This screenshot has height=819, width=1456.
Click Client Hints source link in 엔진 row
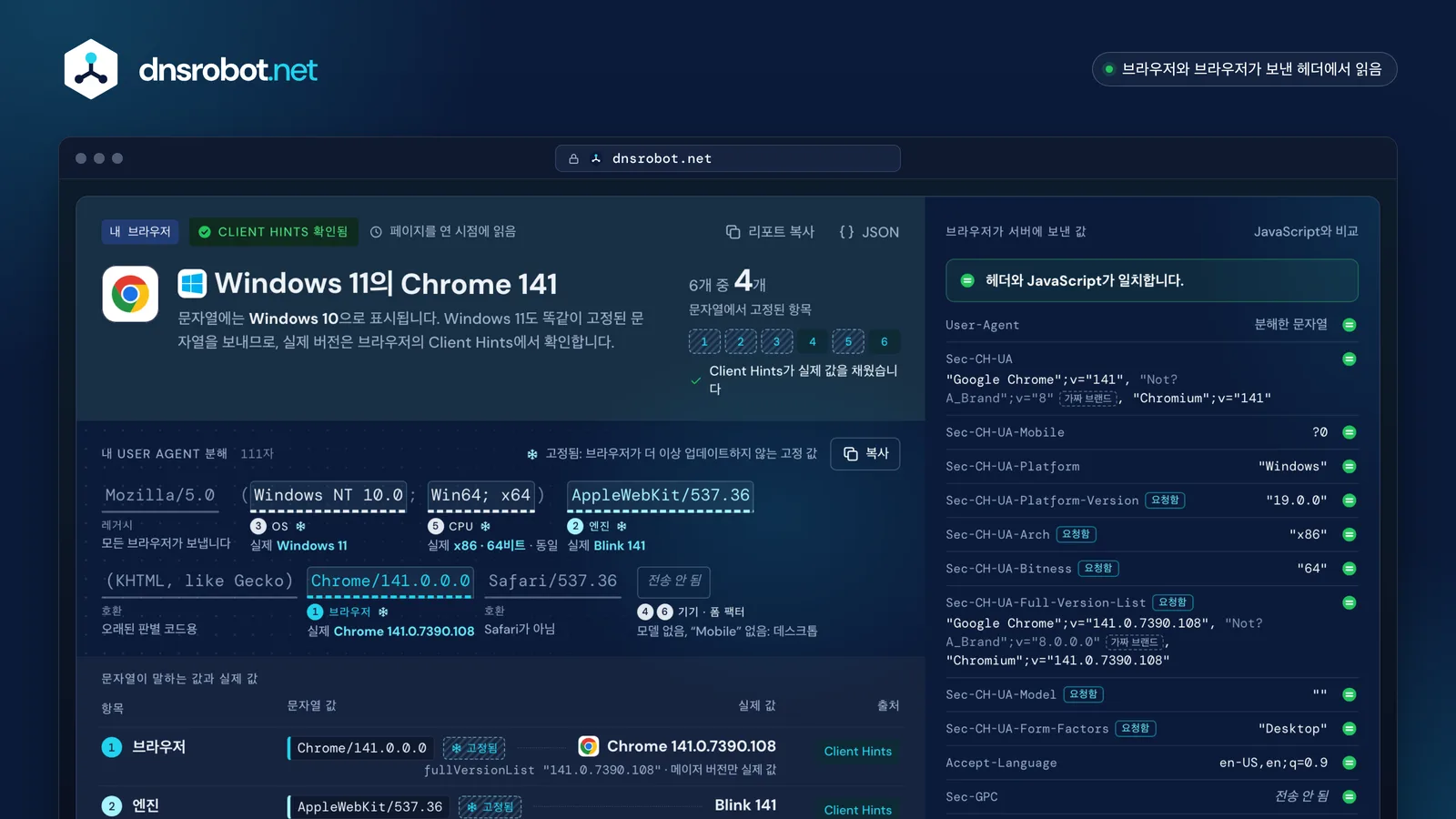click(x=858, y=809)
